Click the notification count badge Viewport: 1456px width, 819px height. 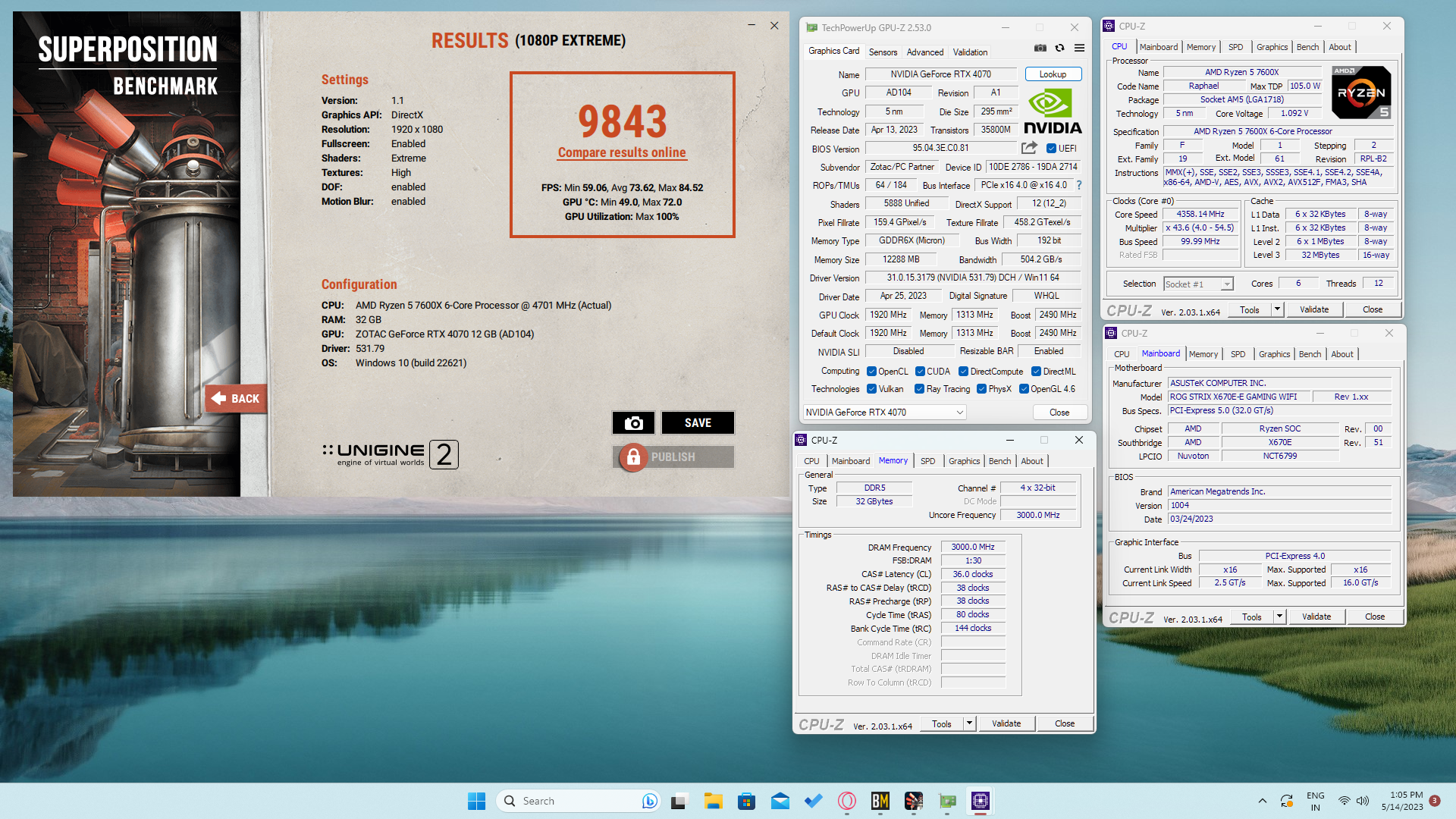coord(1435,800)
